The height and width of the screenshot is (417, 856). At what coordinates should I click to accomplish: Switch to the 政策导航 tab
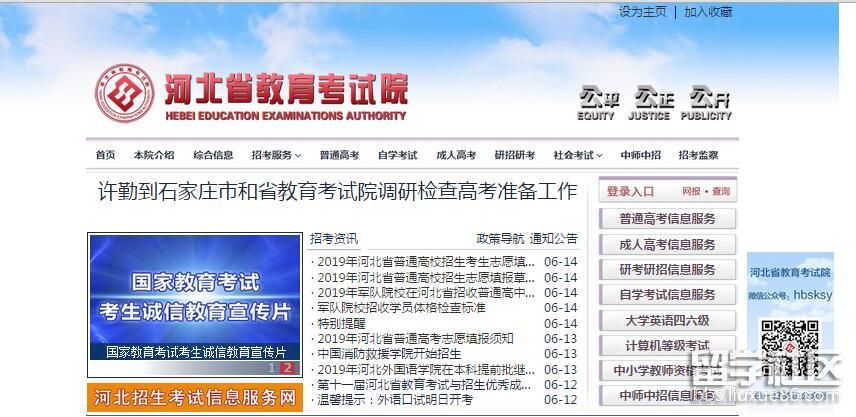(x=500, y=238)
